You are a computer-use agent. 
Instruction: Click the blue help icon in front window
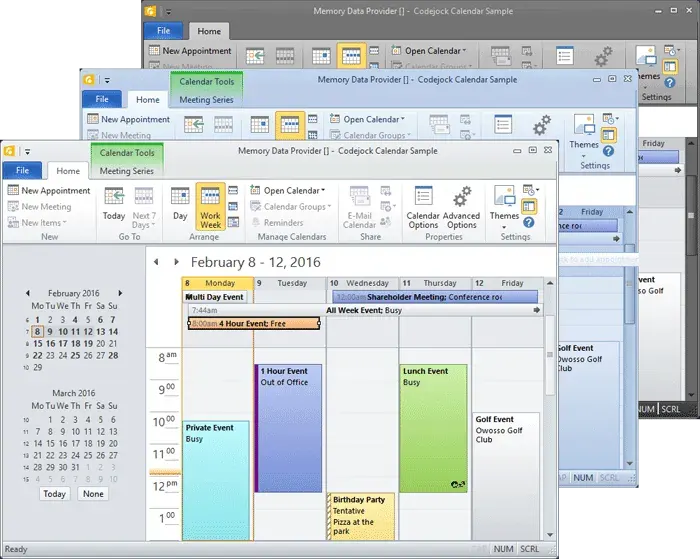tap(529, 222)
